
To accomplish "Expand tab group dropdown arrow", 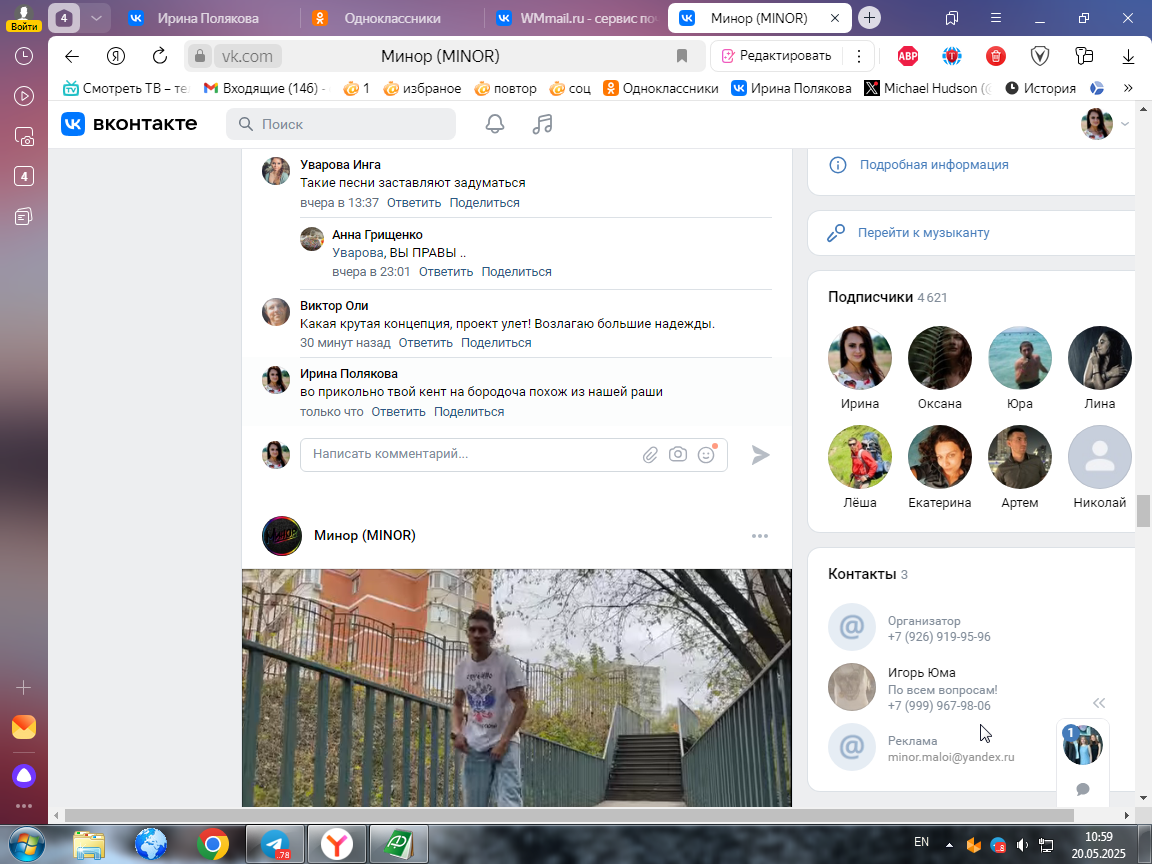I will click(x=96, y=18).
